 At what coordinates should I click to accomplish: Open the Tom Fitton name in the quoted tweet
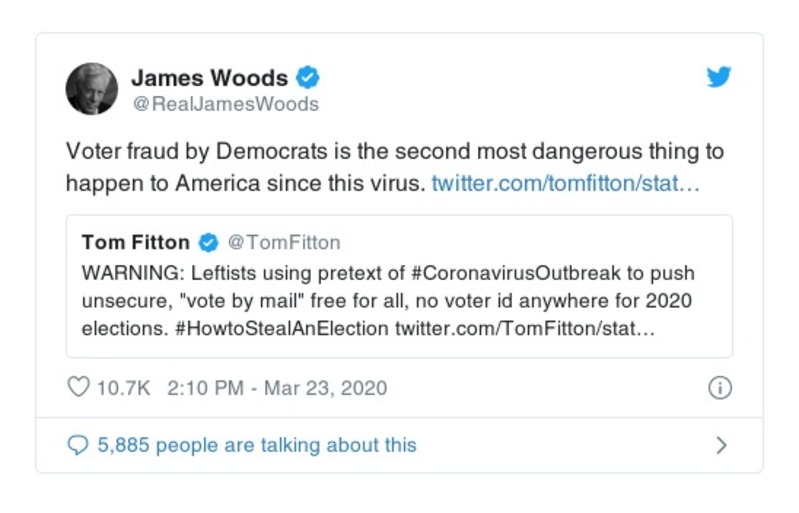pos(135,242)
